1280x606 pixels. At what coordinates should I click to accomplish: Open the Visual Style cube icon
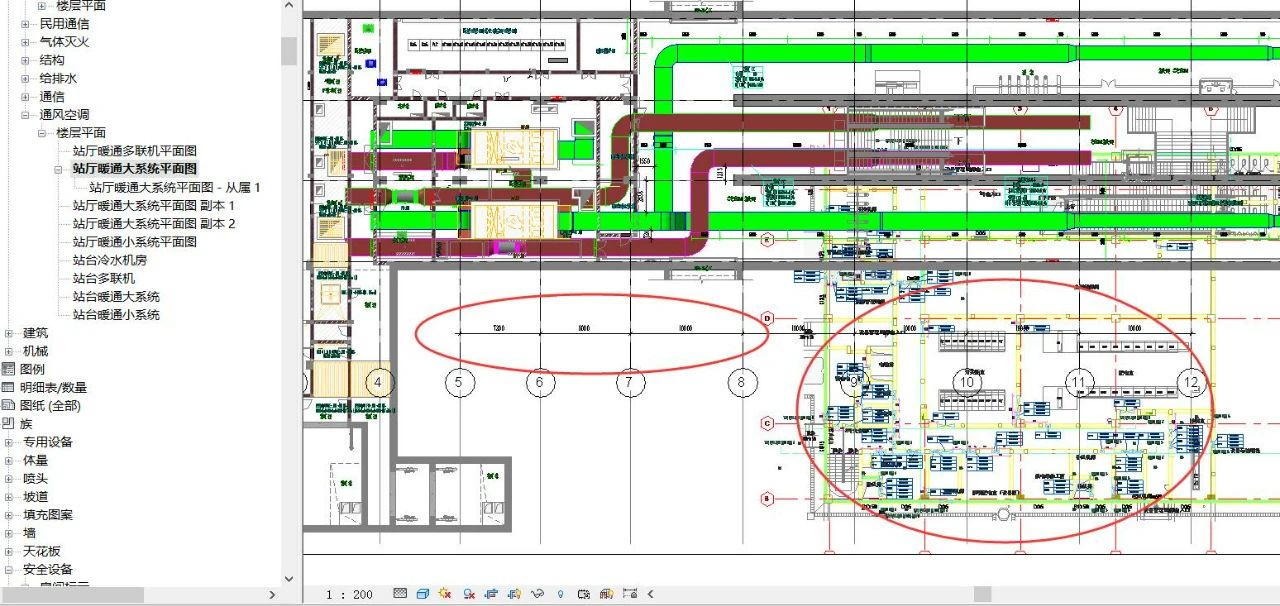423,594
